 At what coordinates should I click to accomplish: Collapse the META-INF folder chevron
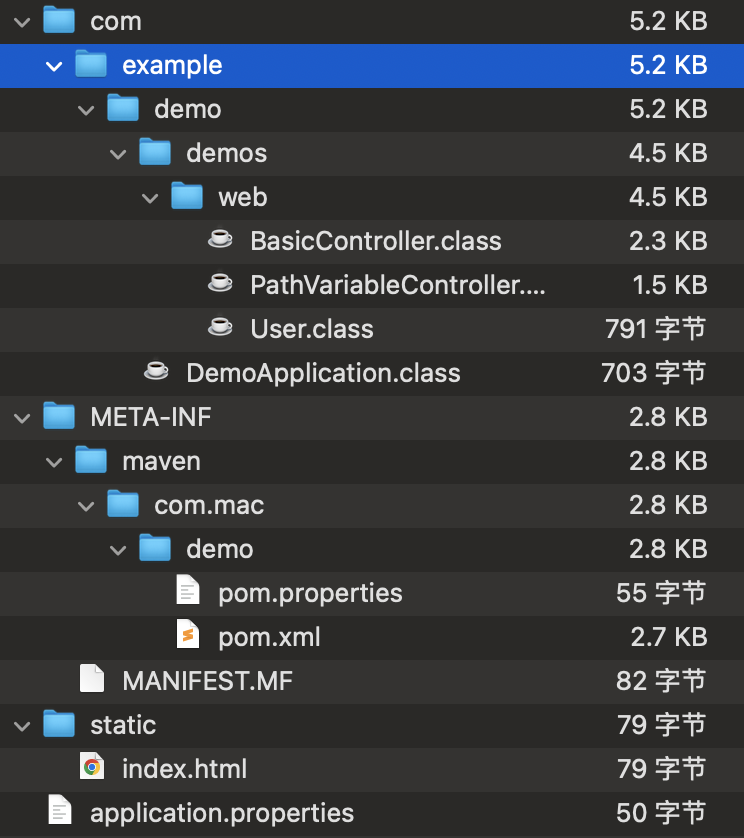coord(22,417)
